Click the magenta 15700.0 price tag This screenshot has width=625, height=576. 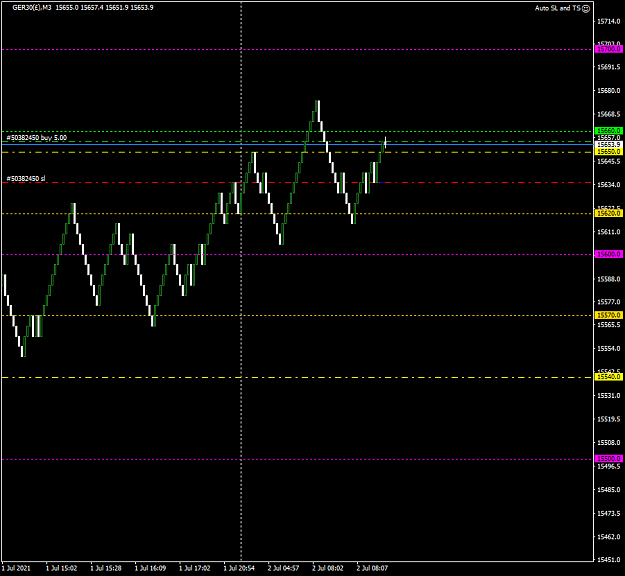609,49
